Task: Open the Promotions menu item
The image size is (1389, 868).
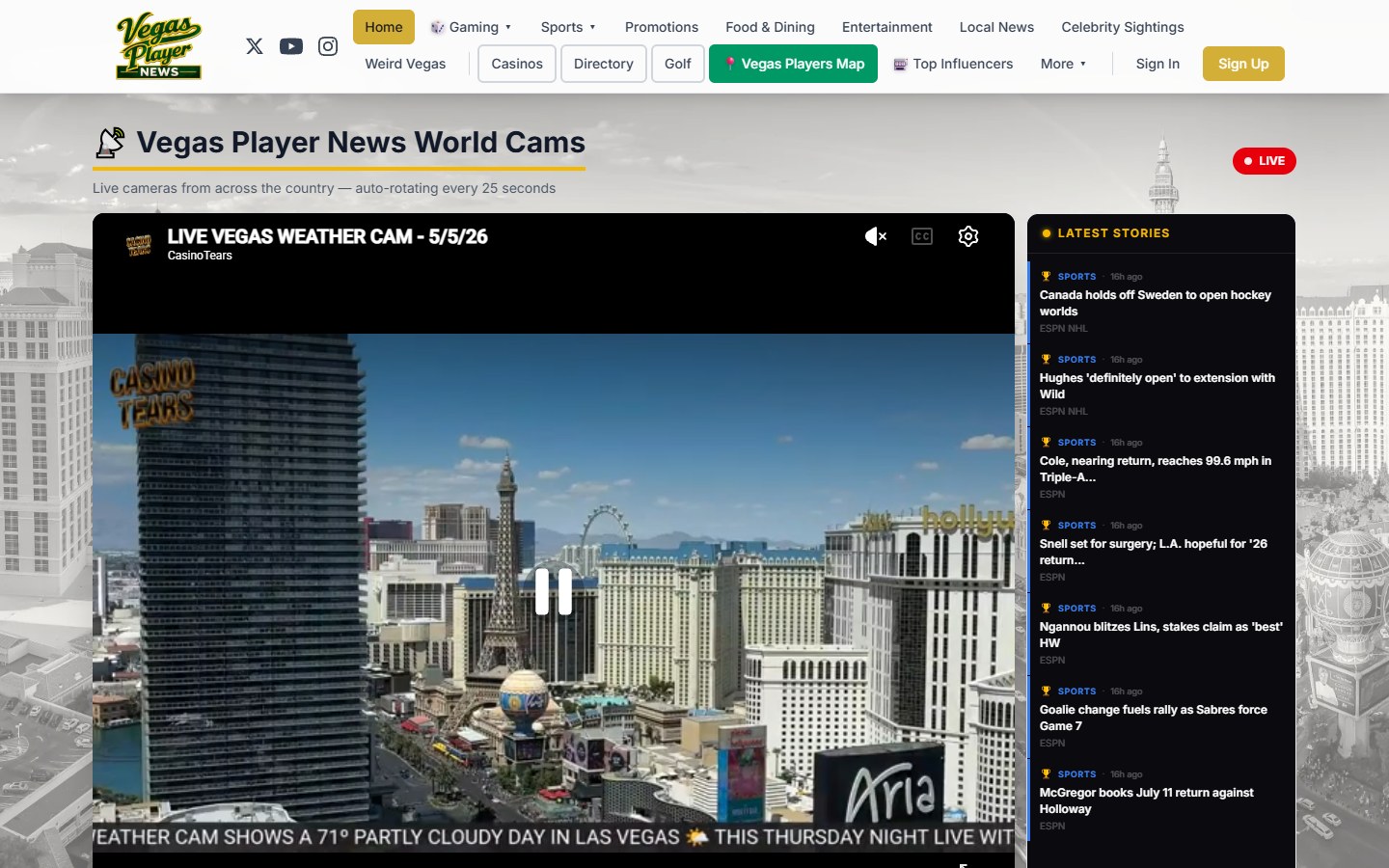Action: pyautogui.click(x=662, y=27)
